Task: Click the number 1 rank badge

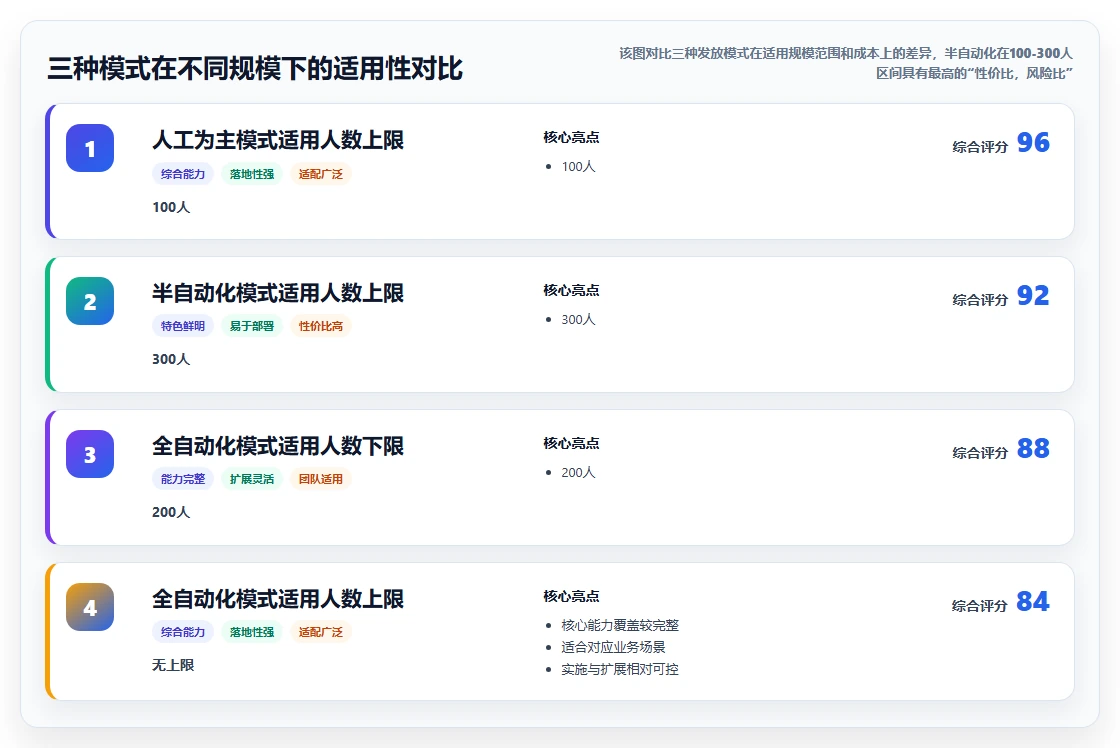Action: (90, 148)
